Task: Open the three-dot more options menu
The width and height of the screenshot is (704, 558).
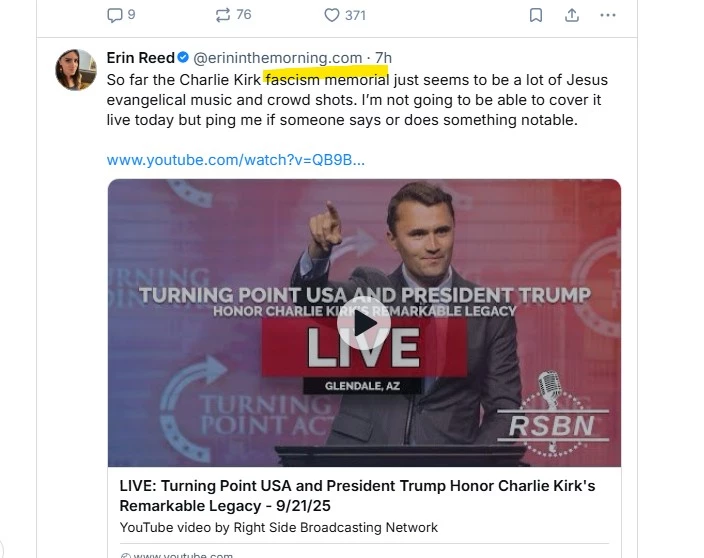Action: pos(608,15)
